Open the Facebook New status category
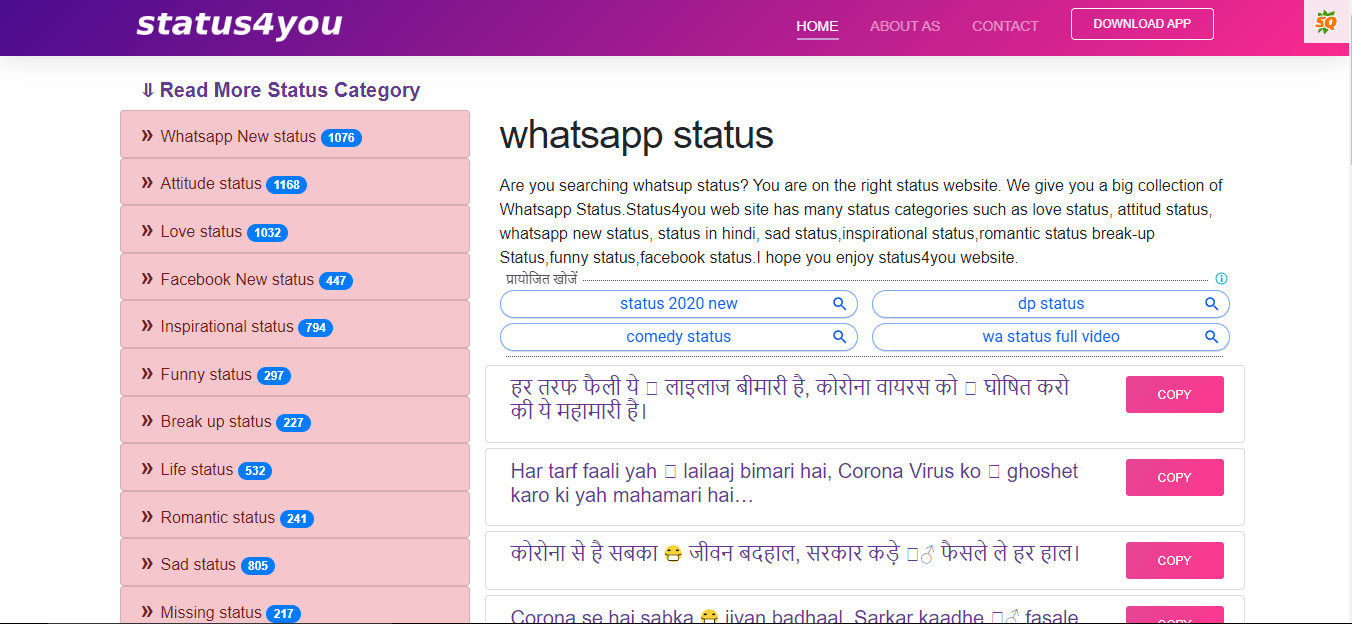This screenshot has height=624, width=1352. tap(295, 278)
